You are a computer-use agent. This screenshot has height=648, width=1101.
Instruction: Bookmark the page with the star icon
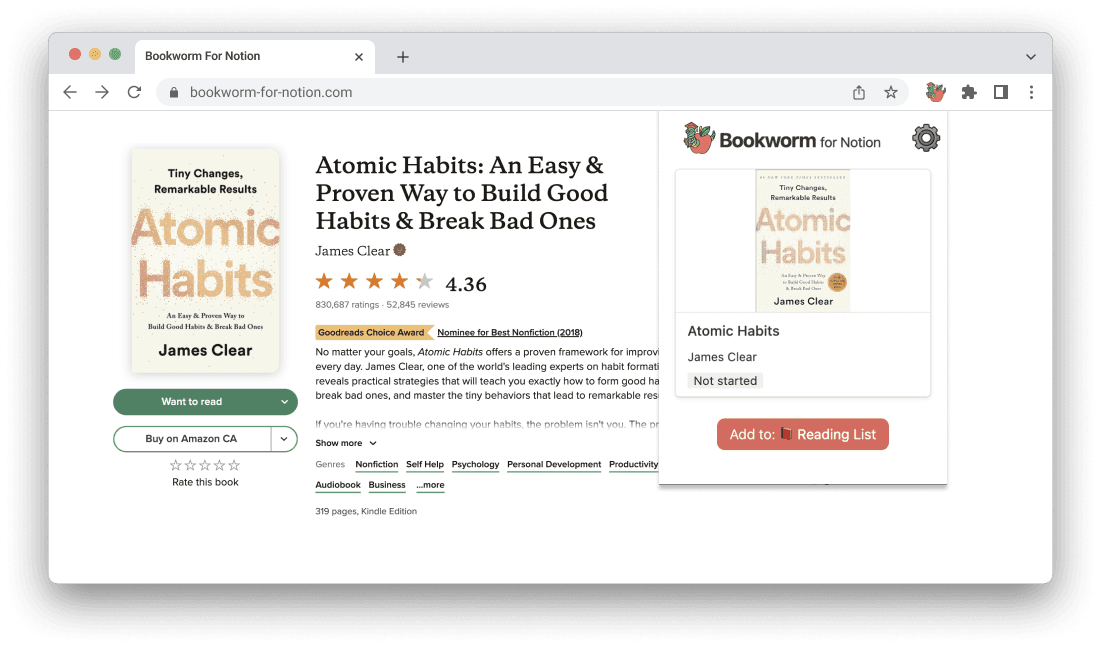point(891,91)
